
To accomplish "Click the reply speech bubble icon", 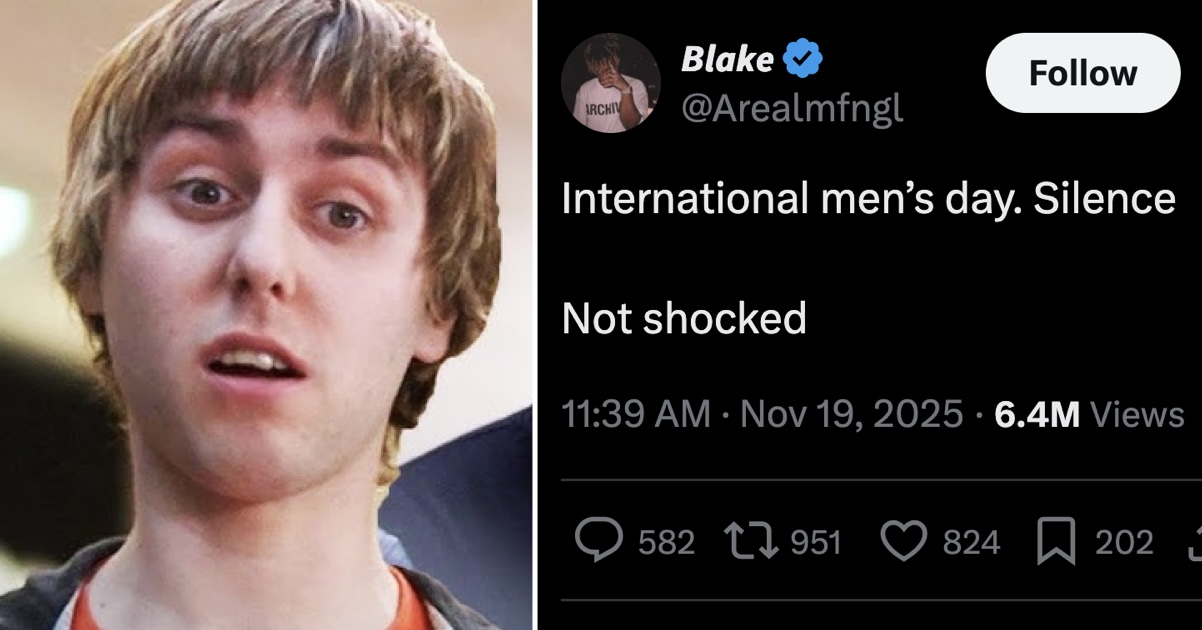I will coord(599,542).
